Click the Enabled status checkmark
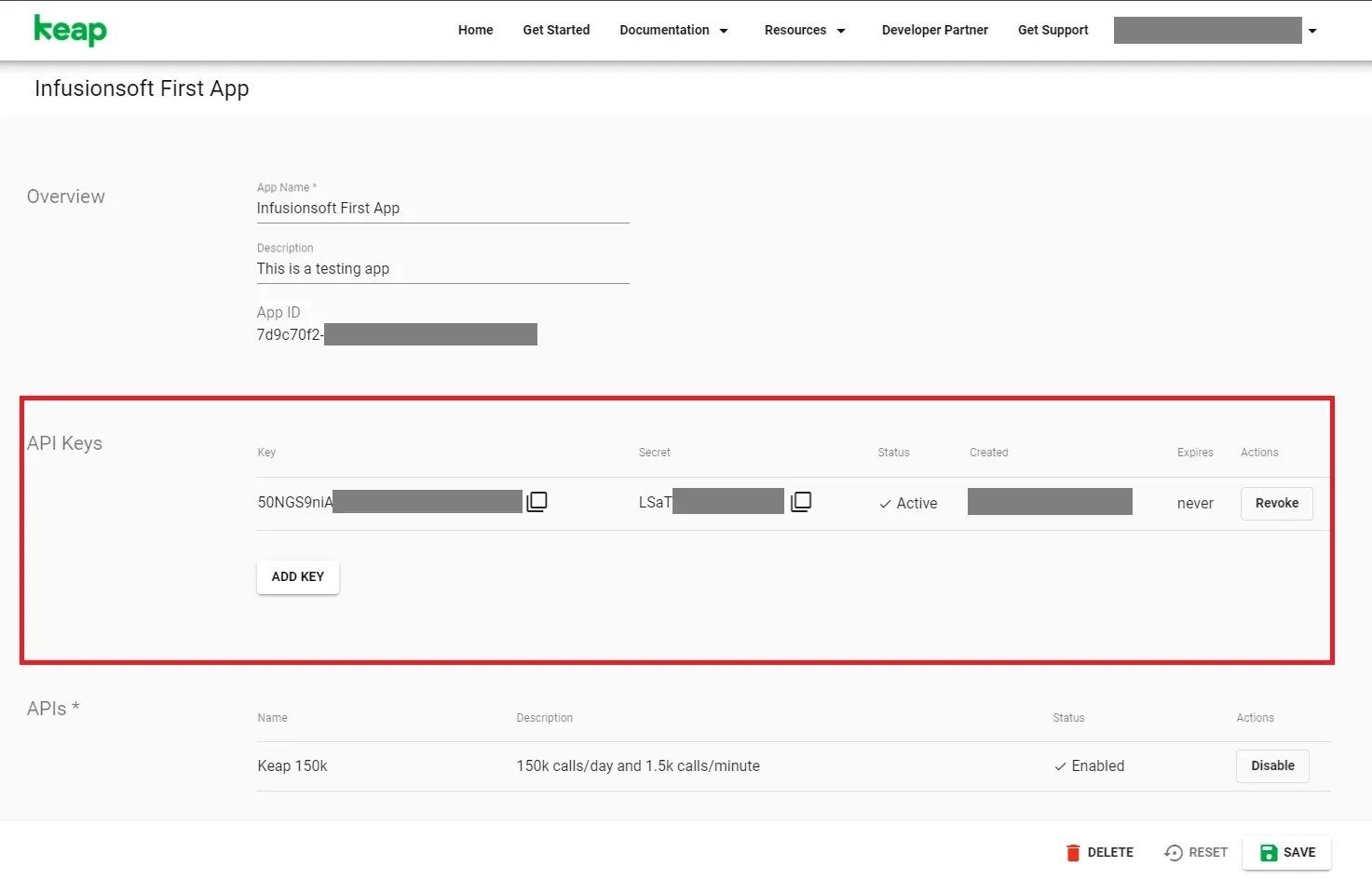This screenshot has height=880, width=1372. pyautogui.click(x=1060, y=766)
